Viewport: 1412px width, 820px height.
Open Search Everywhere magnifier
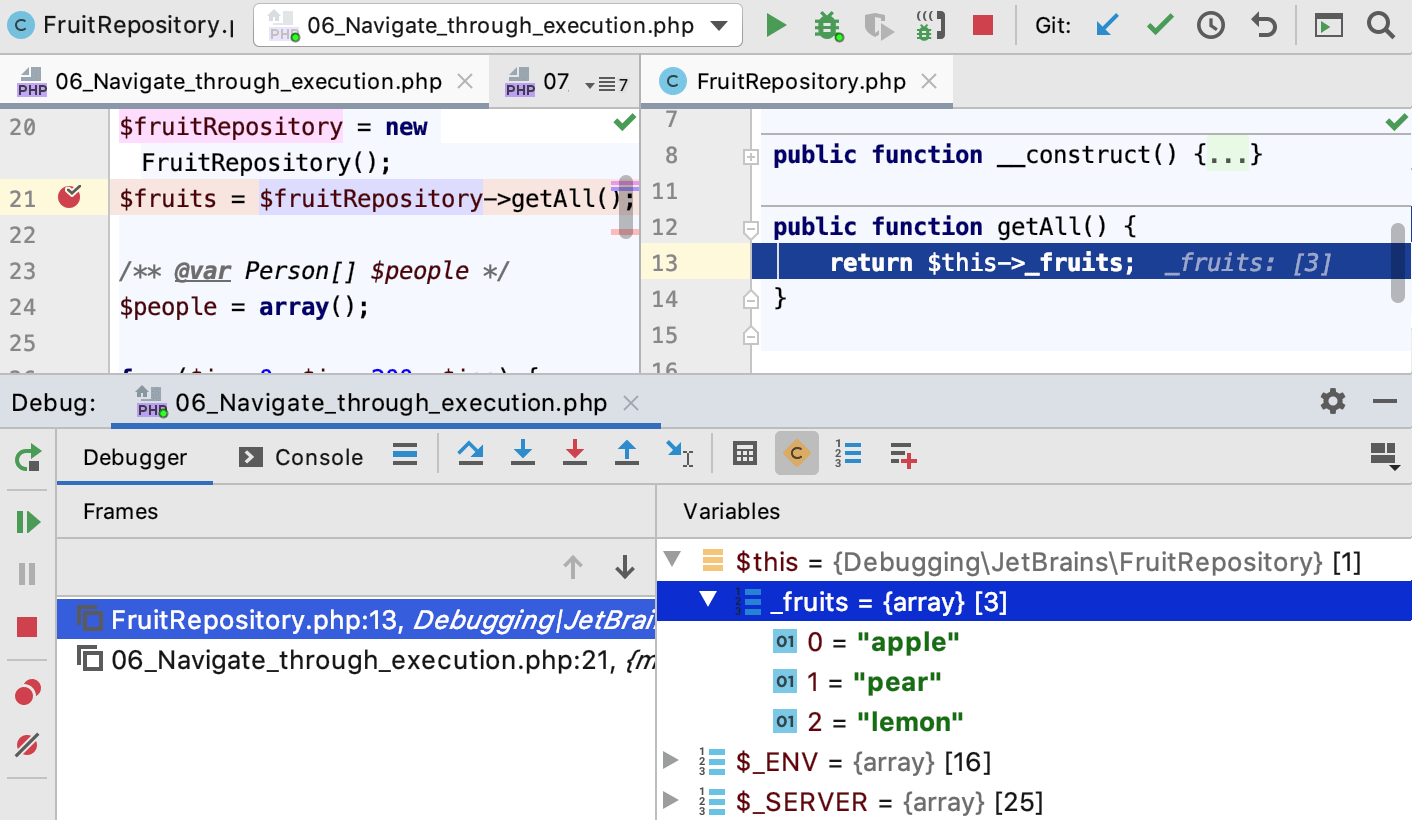point(1381,26)
